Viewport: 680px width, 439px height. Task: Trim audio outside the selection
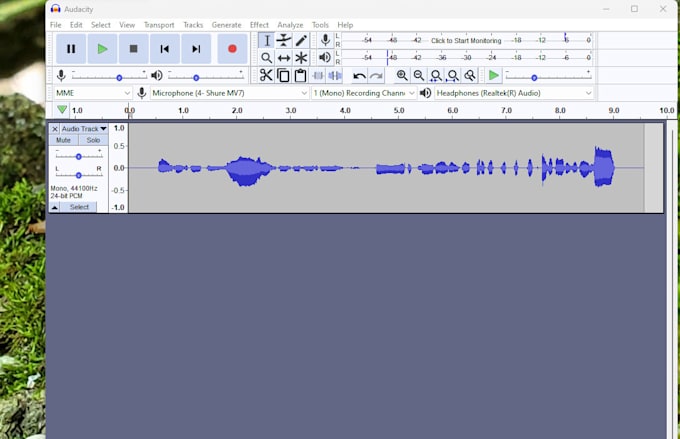(x=317, y=75)
